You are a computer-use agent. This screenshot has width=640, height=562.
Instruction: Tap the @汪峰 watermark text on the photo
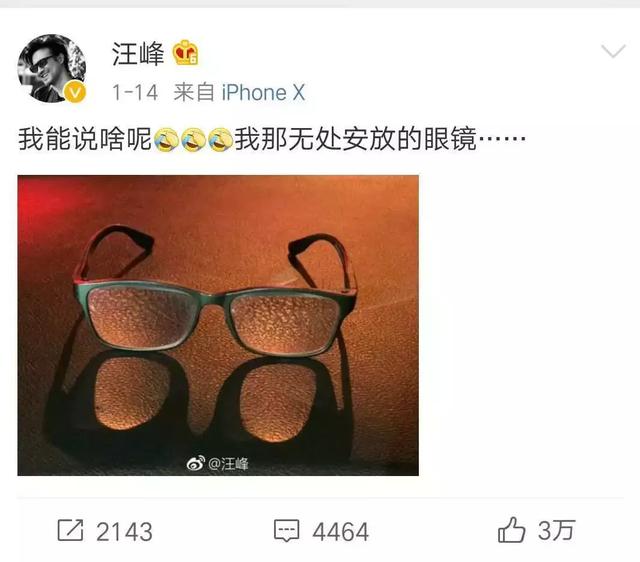(228, 464)
